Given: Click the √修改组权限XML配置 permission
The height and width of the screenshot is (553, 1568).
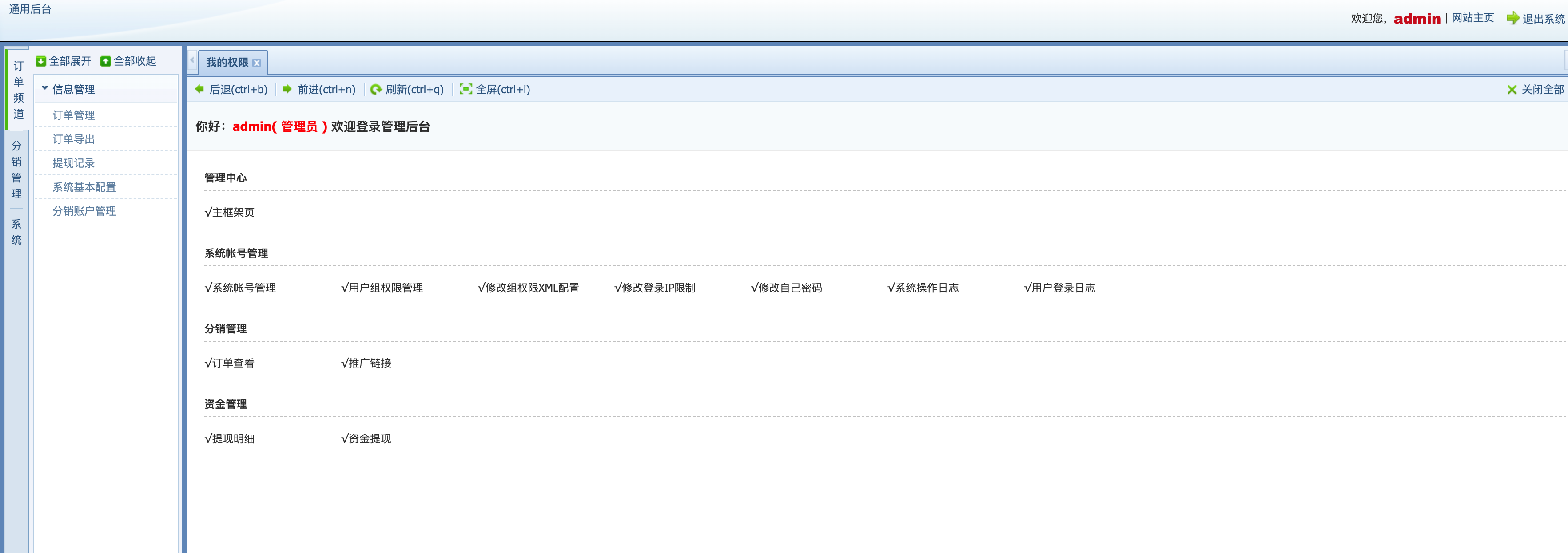Looking at the screenshot, I should (x=528, y=288).
